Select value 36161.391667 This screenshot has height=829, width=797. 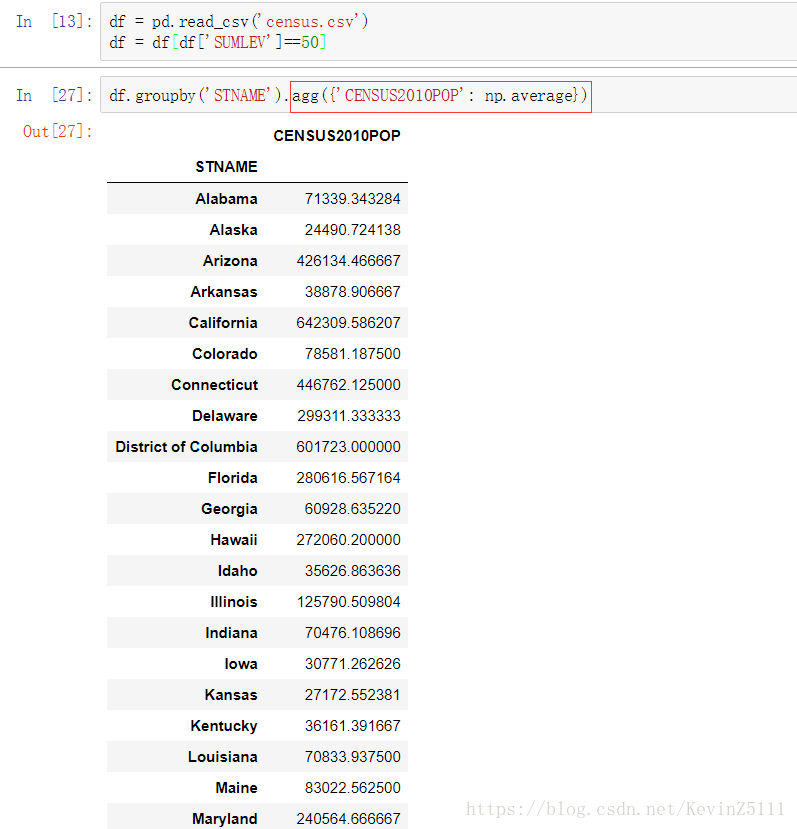(353, 726)
